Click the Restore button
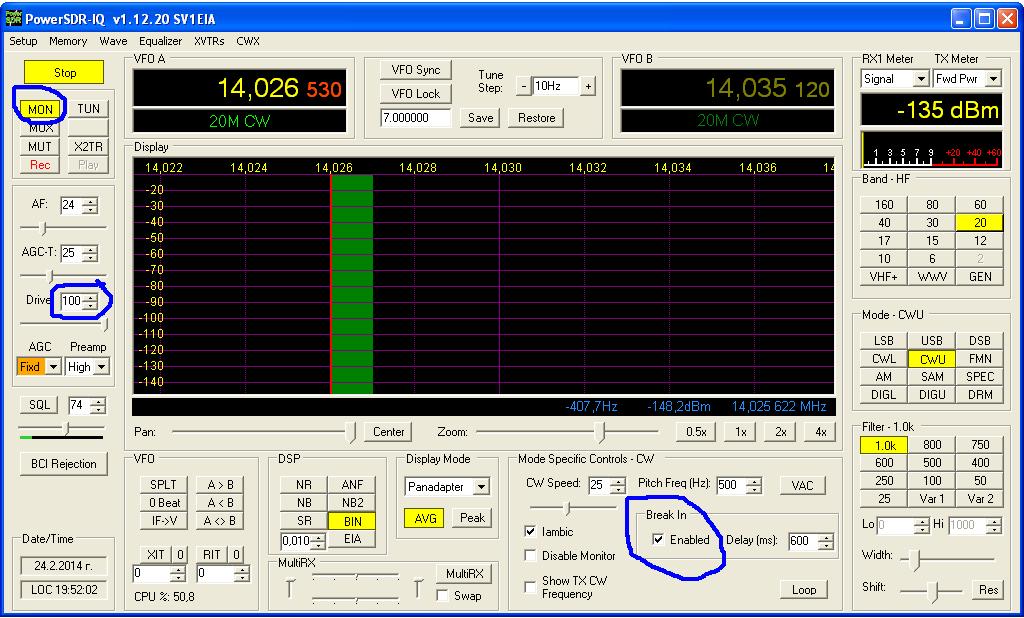The height and width of the screenshot is (618, 1024). click(536, 118)
